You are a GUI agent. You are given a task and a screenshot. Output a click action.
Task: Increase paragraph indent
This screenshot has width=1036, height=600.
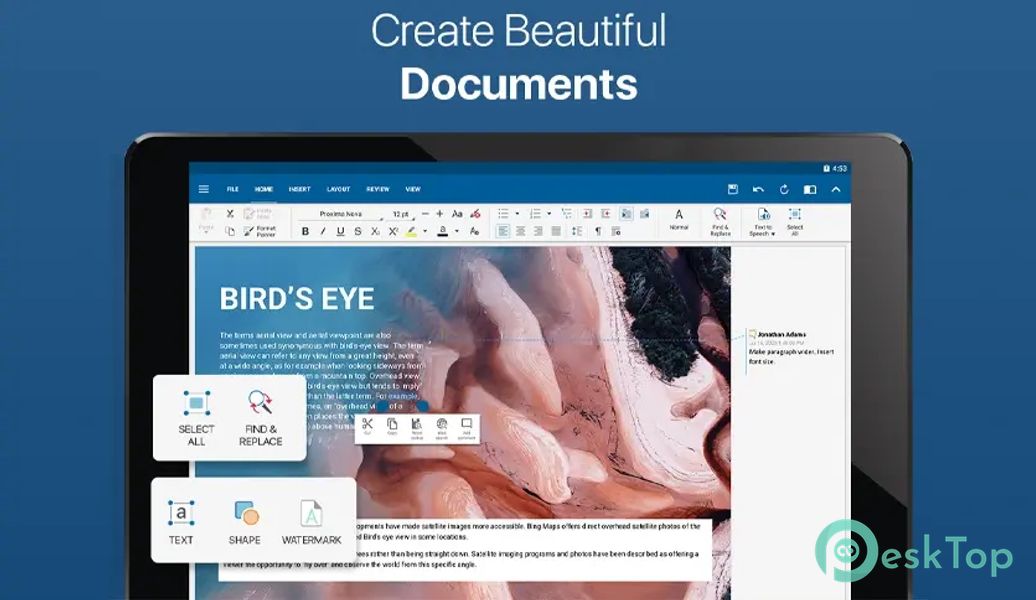click(606, 213)
